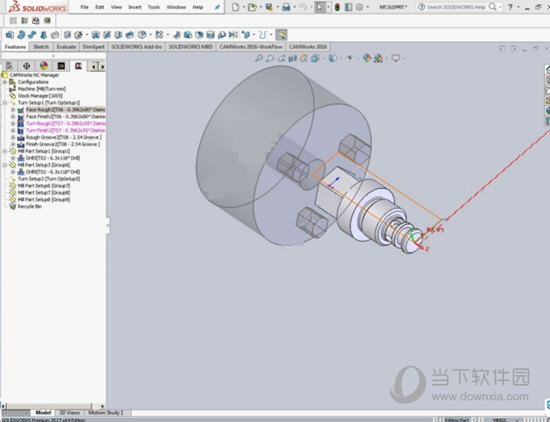Switch to the SOLIDWORKS Add-Ins tab

(137, 47)
